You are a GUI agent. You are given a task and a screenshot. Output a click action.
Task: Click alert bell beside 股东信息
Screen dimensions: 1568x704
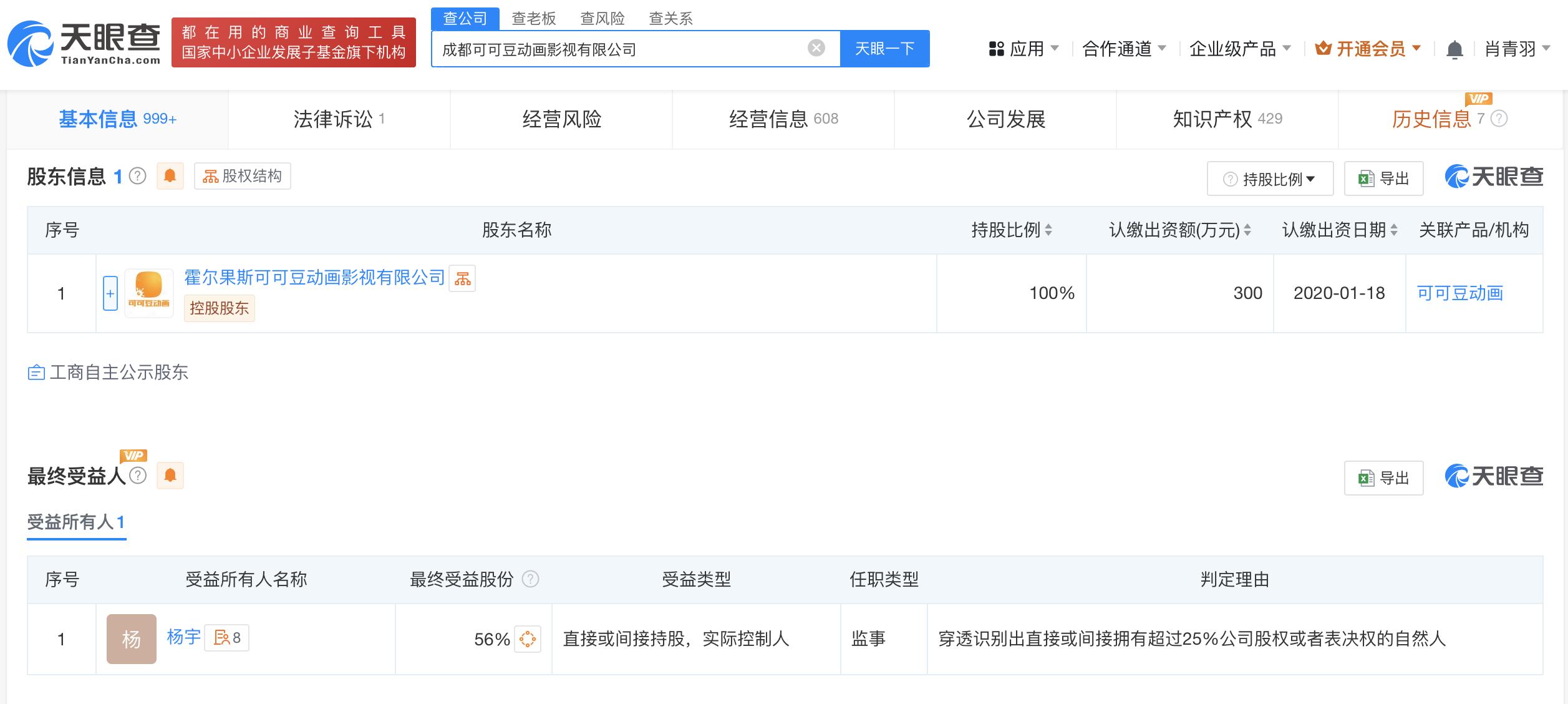click(x=170, y=177)
